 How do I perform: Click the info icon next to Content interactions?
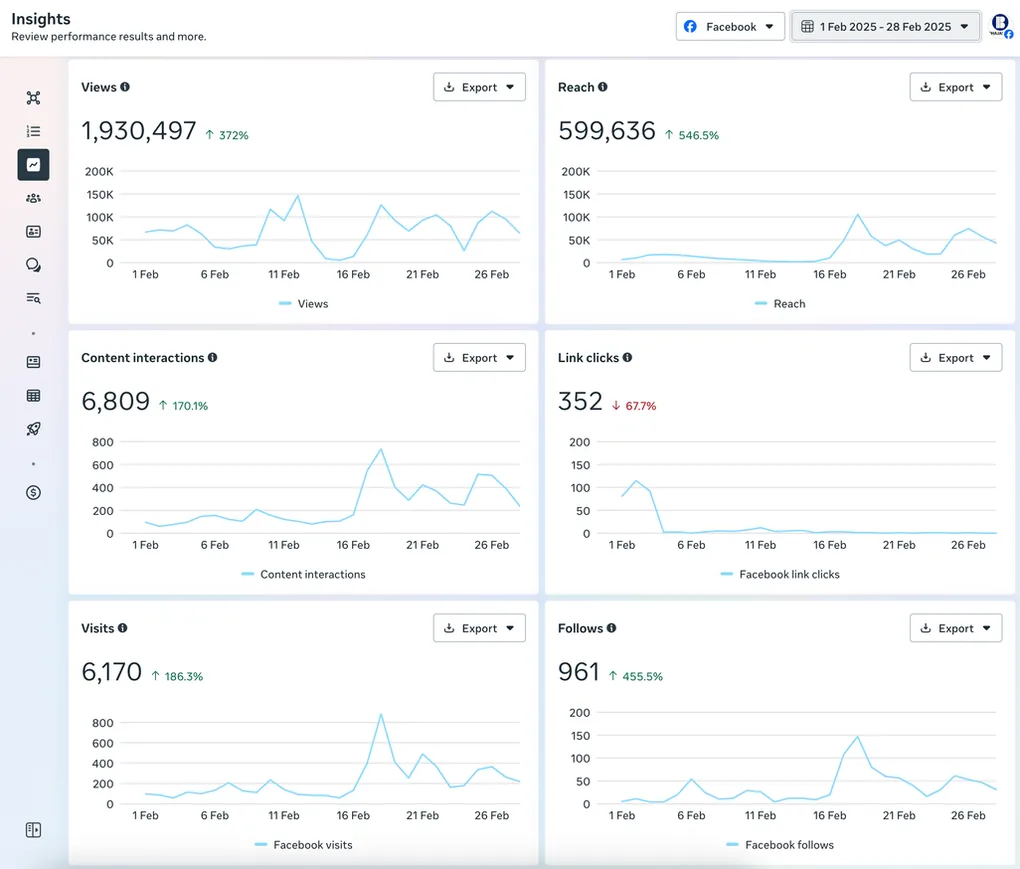[x=213, y=357]
